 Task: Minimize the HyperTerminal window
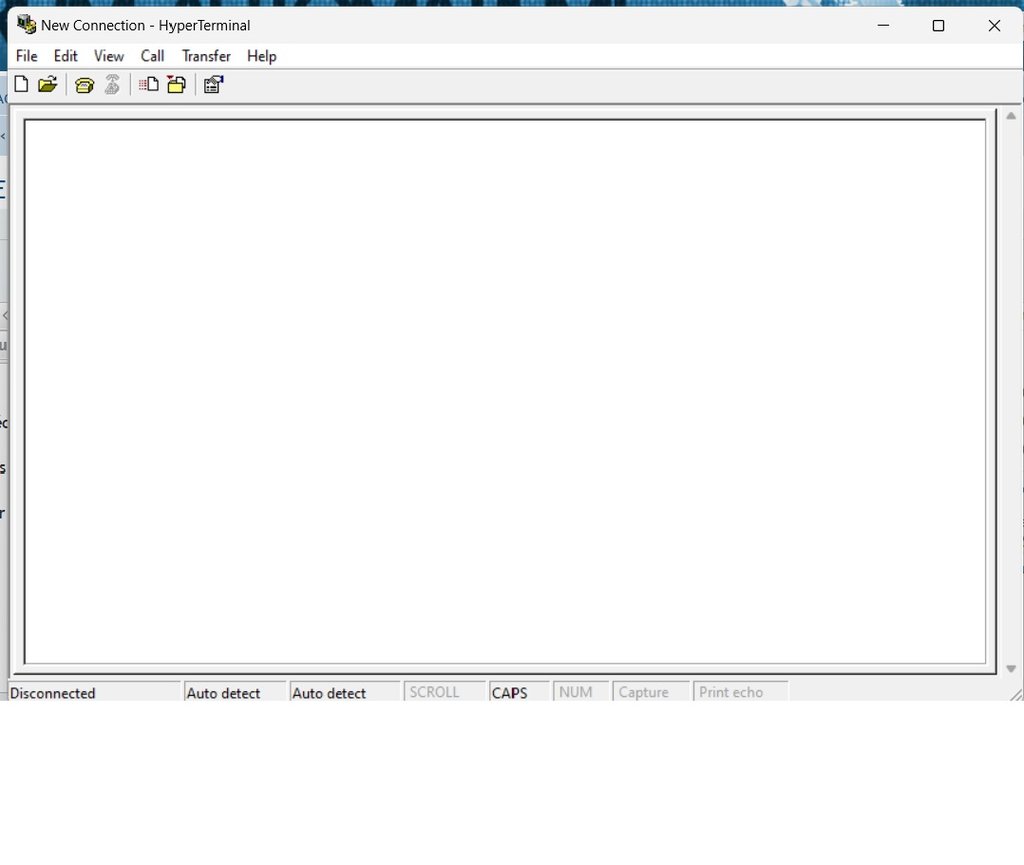883,25
